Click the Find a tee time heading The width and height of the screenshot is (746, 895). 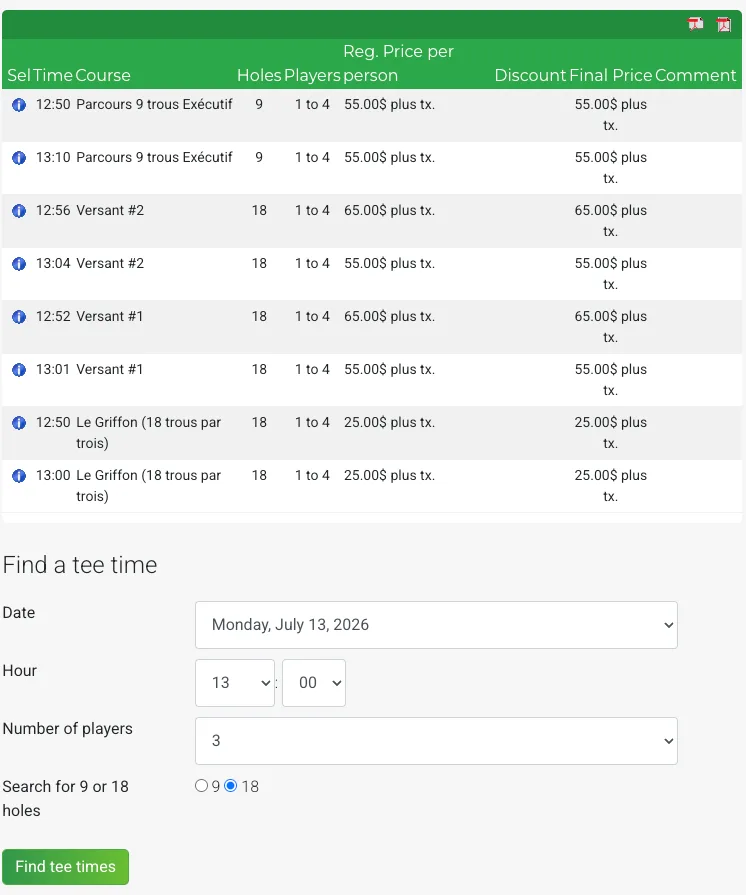coord(80,565)
